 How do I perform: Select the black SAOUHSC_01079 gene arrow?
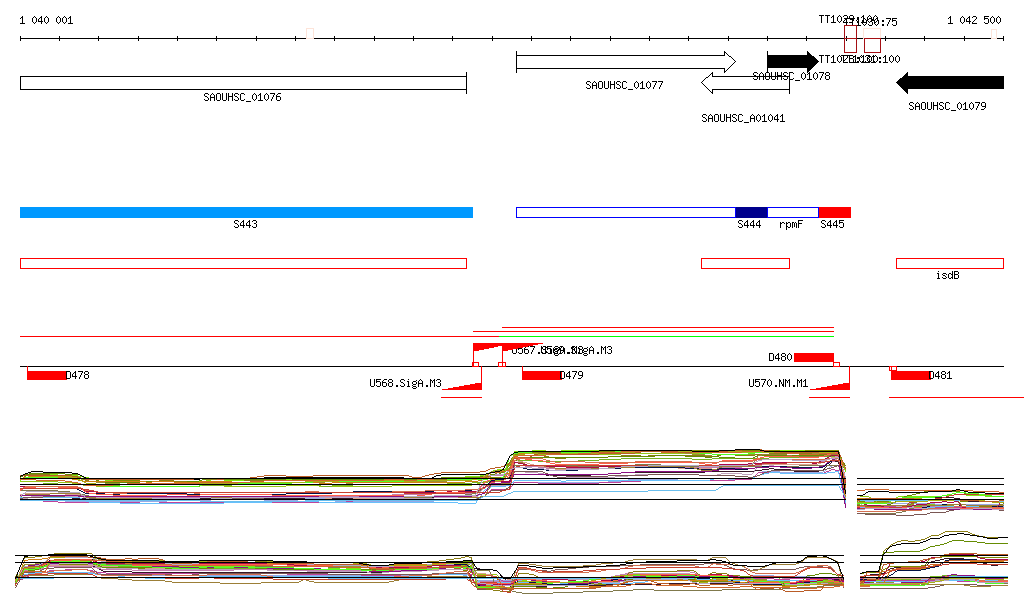tap(950, 82)
